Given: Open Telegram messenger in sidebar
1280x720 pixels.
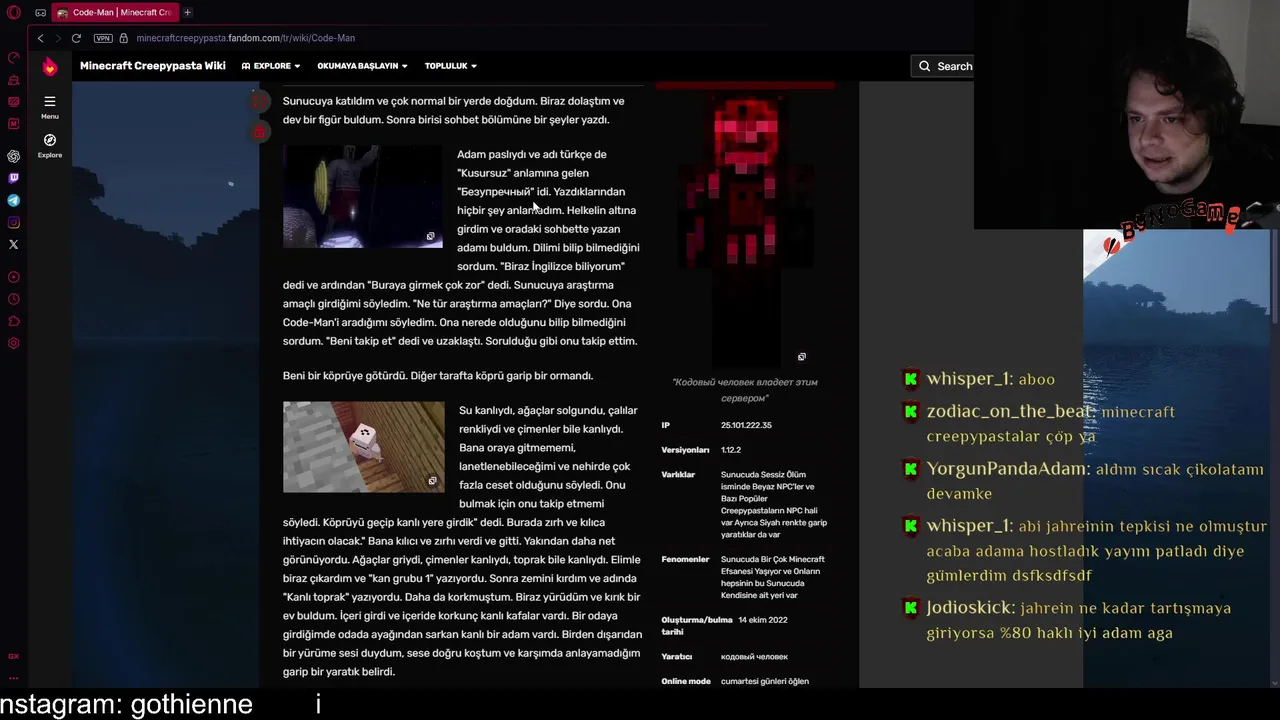Looking at the screenshot, I should [x=13, y=200].
